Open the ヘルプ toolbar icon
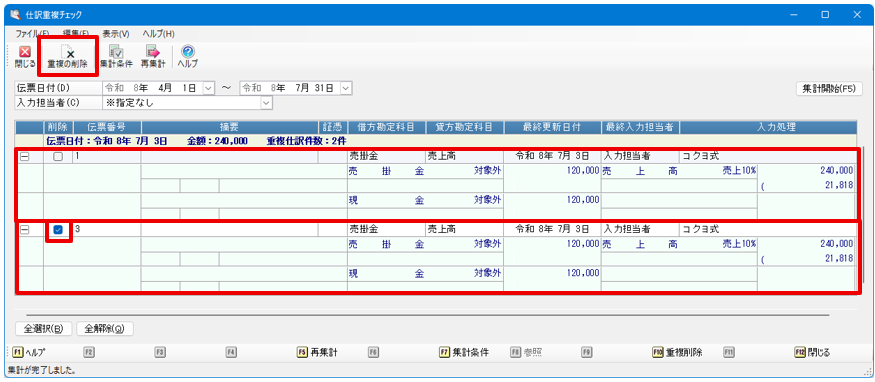 click(188, 57)
